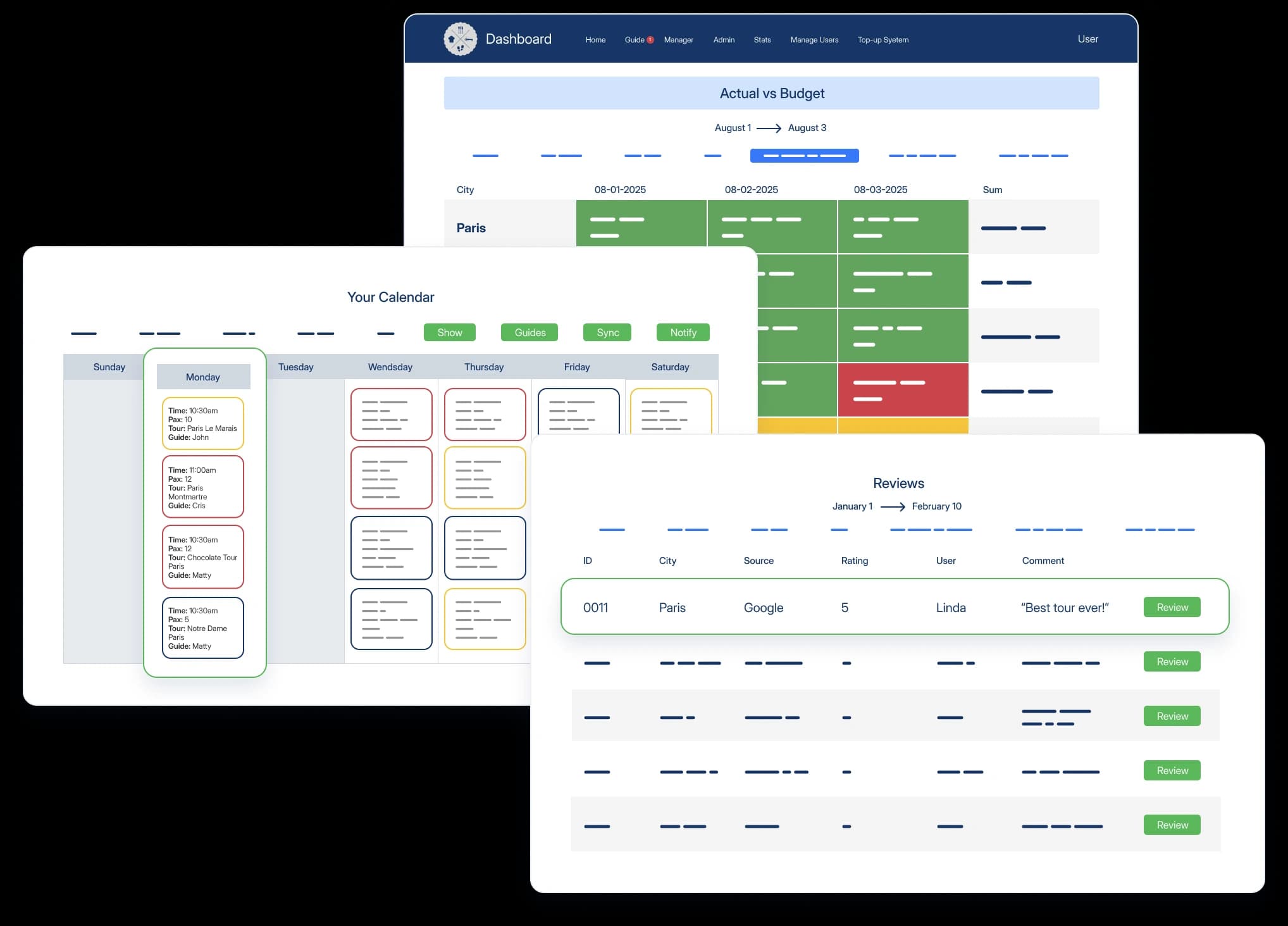Click the Dashboard logo icon
Viewport: 1288px width, 926px height.
[x=460, y=39]
